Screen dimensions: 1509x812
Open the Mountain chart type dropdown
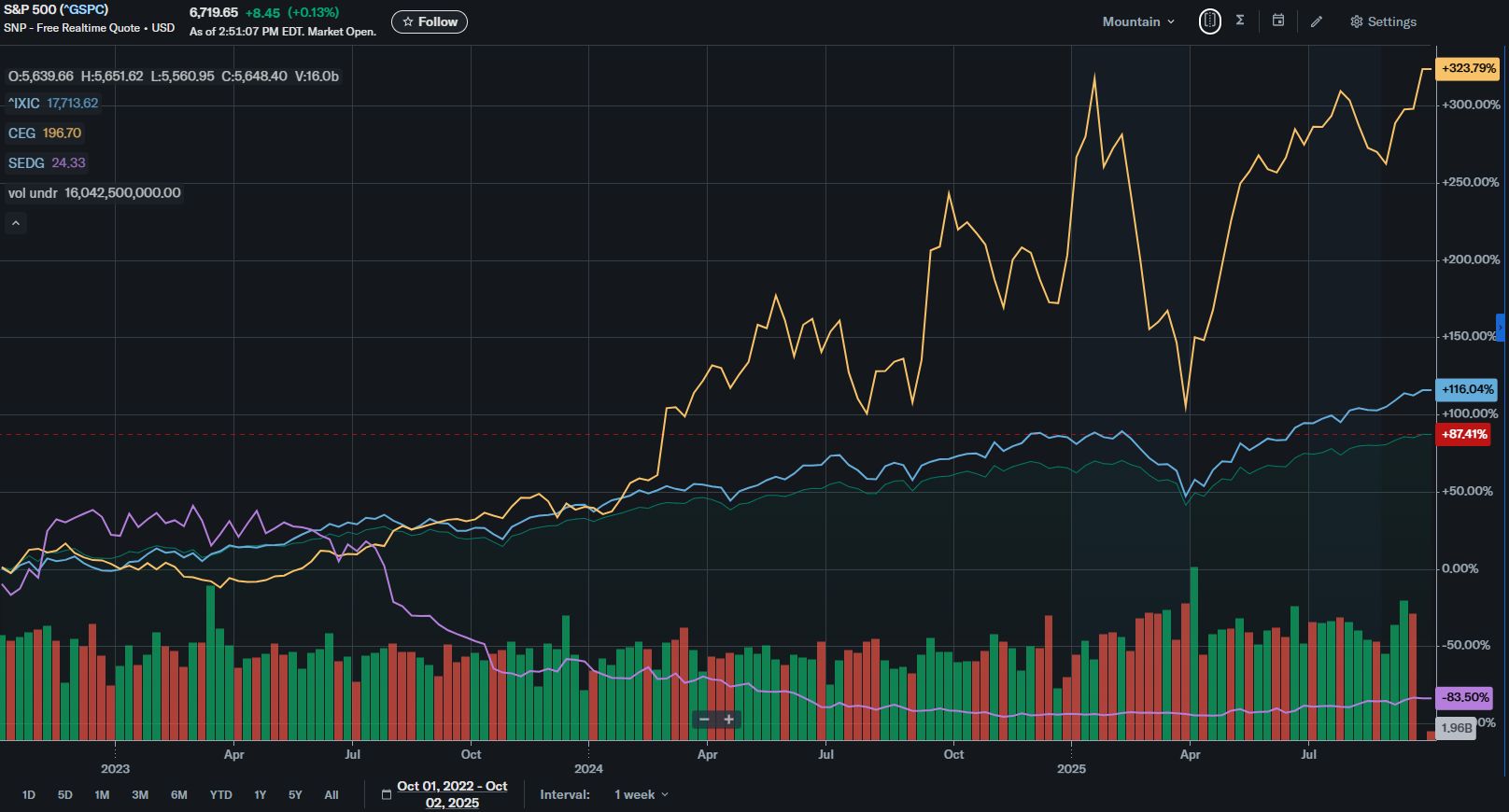pos(1137,21)
